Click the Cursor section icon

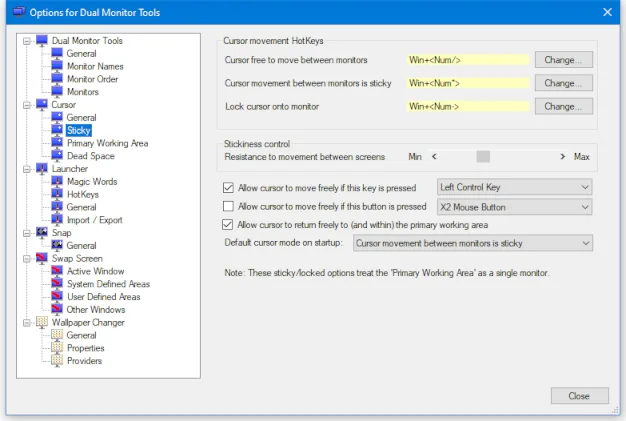[42, 104]
